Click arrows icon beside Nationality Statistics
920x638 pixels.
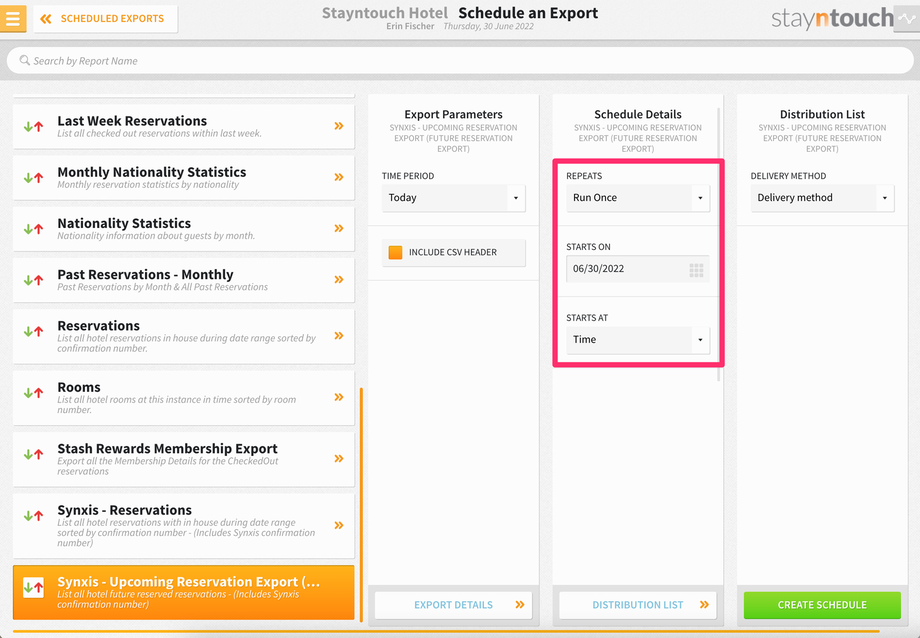click(33, 228)
